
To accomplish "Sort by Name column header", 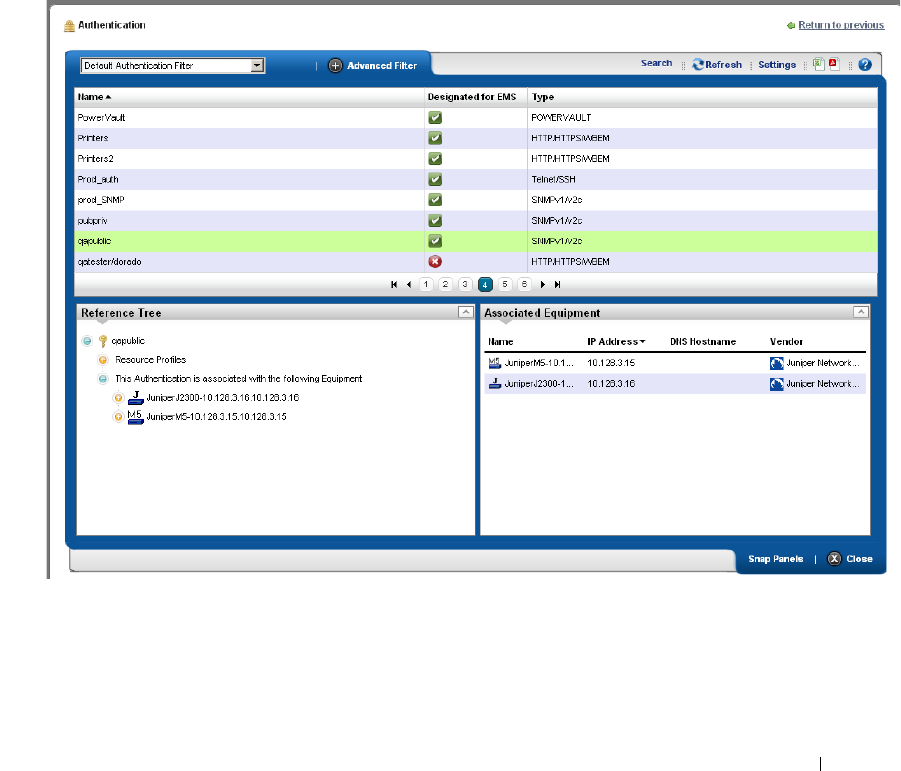I will (94, 97).
